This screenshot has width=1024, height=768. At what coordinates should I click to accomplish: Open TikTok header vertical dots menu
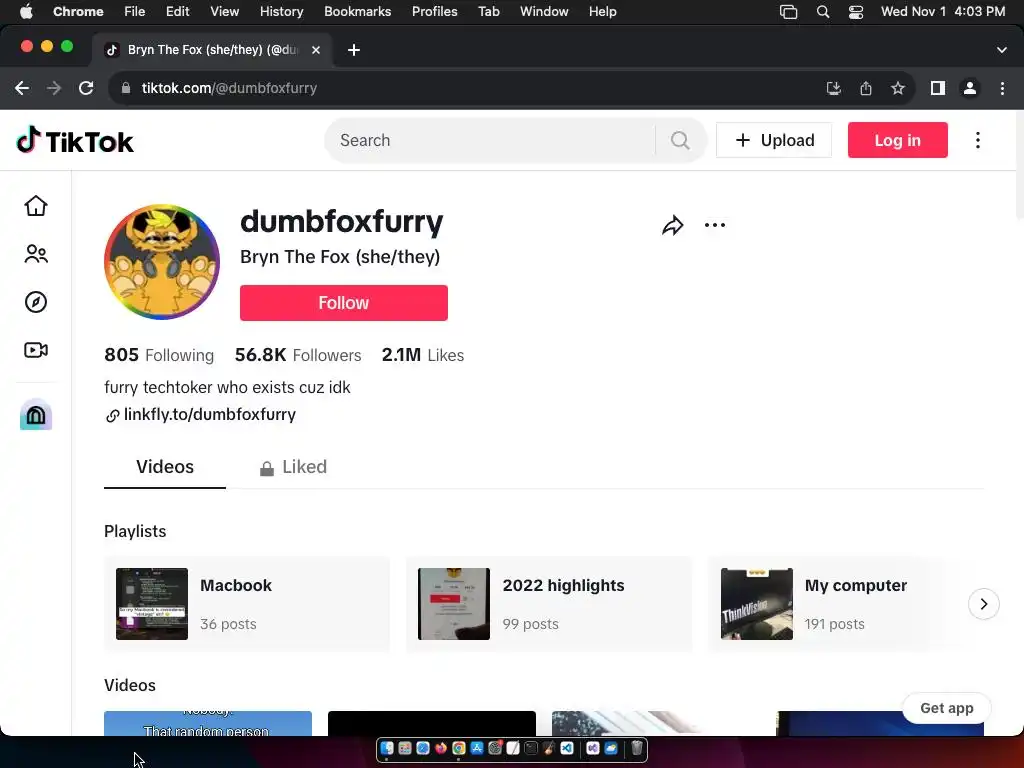[x=978, y=140]
